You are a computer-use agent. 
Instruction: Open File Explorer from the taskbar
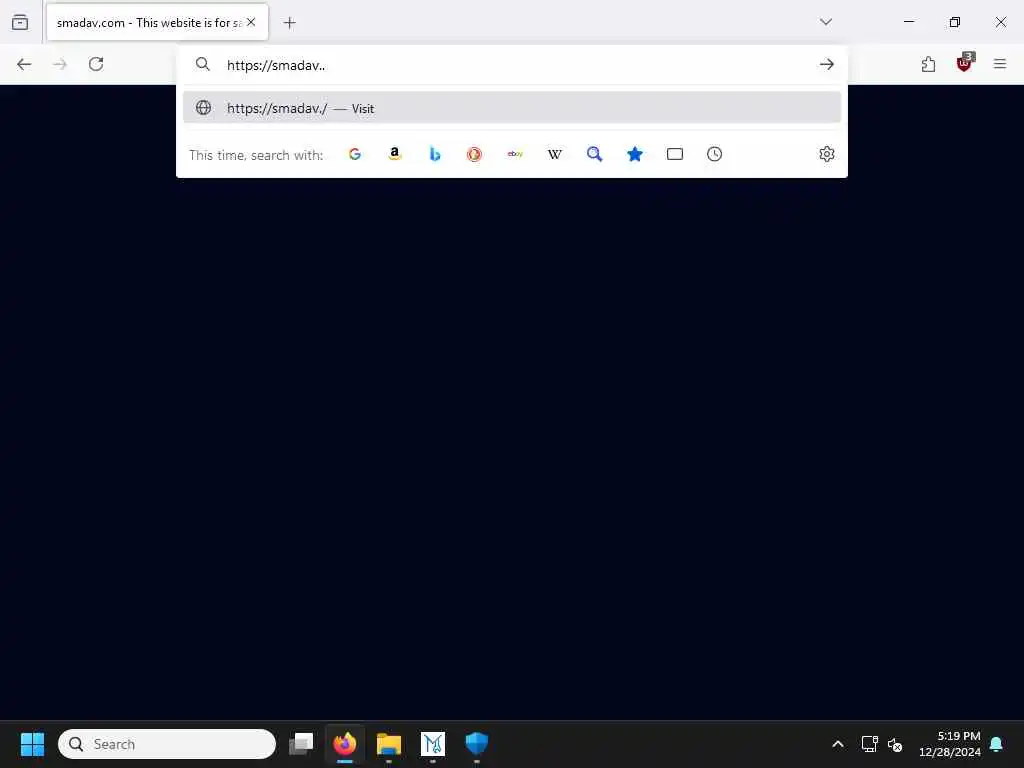point(389,744)
